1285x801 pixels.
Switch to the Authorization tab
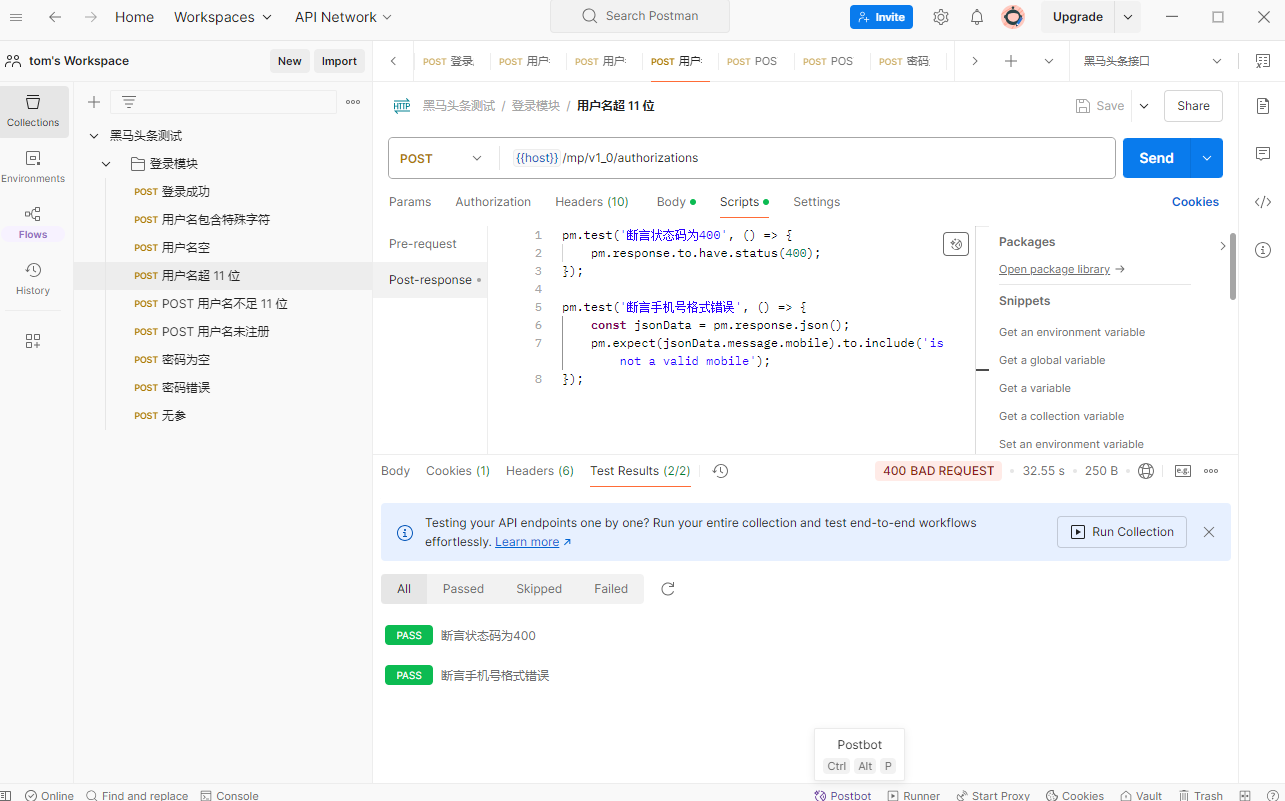coord(493,202)
